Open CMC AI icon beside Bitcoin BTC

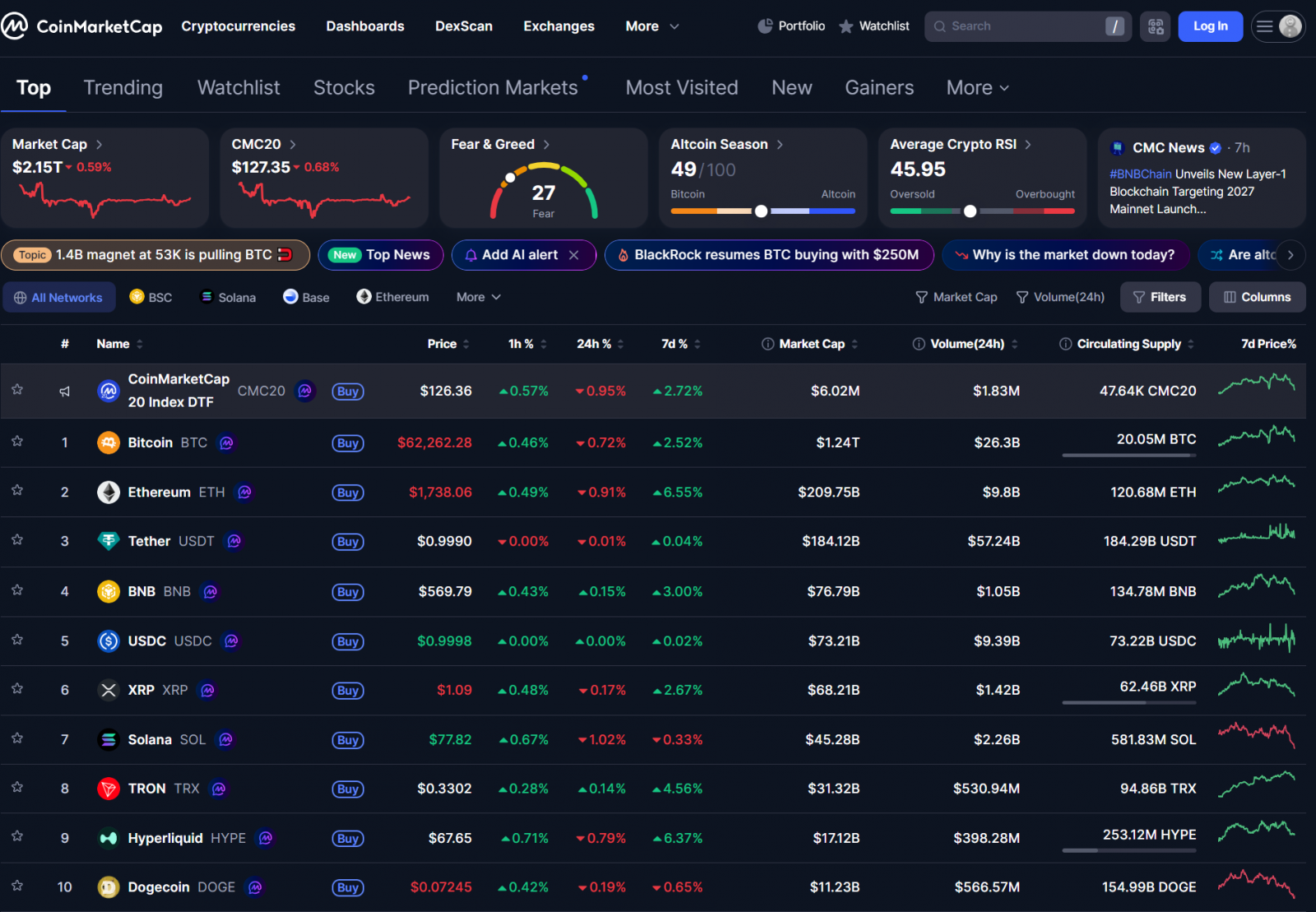[227, 442]
